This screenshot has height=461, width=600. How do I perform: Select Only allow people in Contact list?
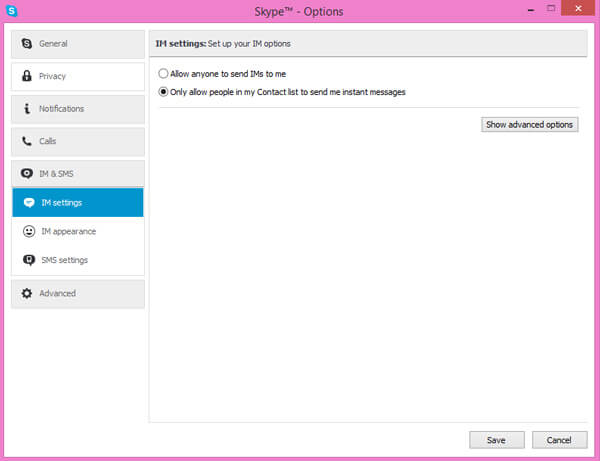point(164,92)
